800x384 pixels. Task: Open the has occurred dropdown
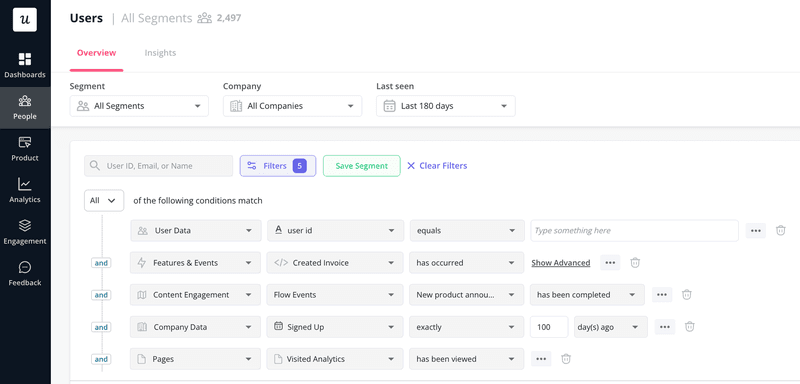click(467, 263)
